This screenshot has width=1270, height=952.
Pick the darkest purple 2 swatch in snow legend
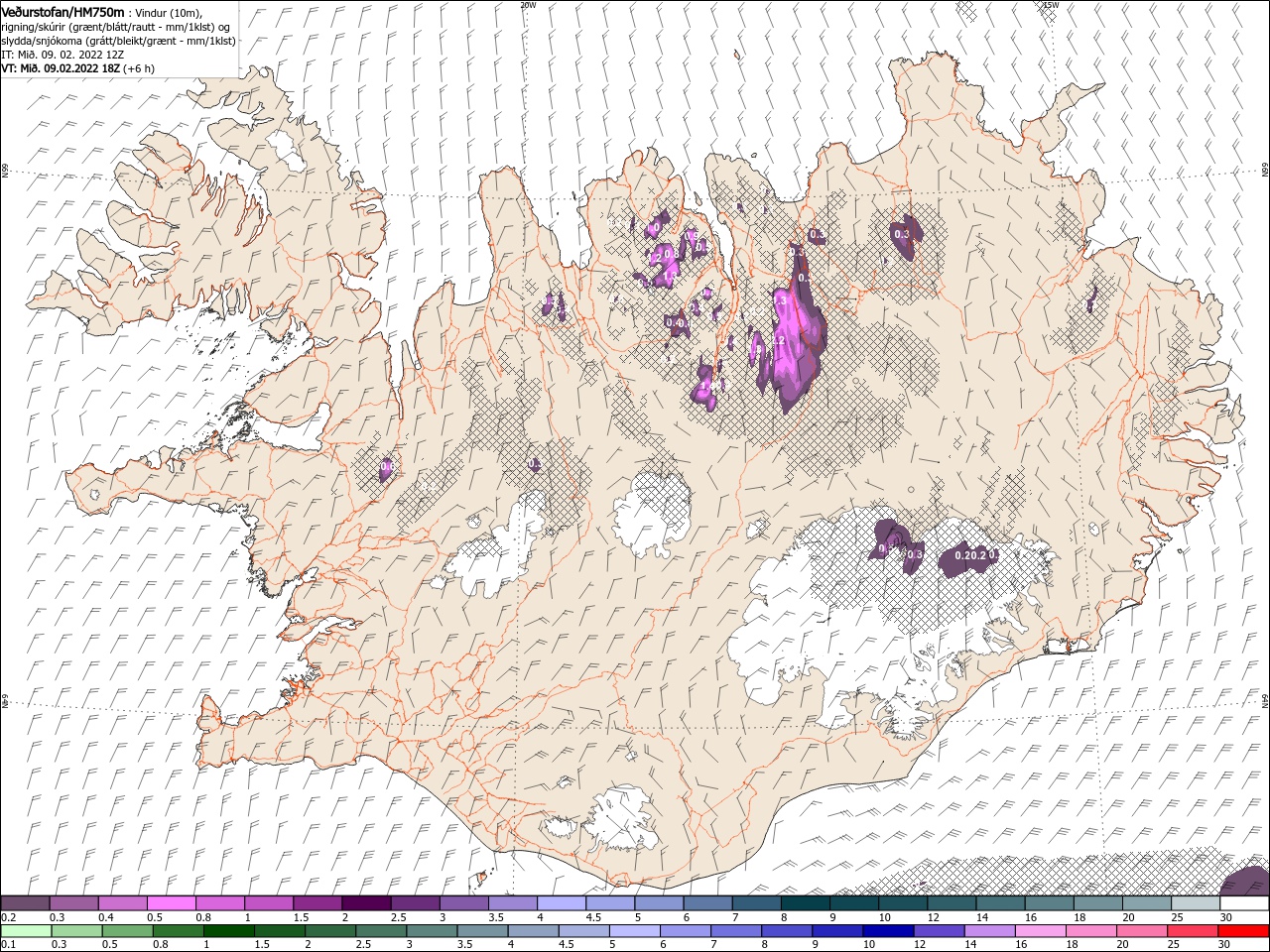[366, 903]
